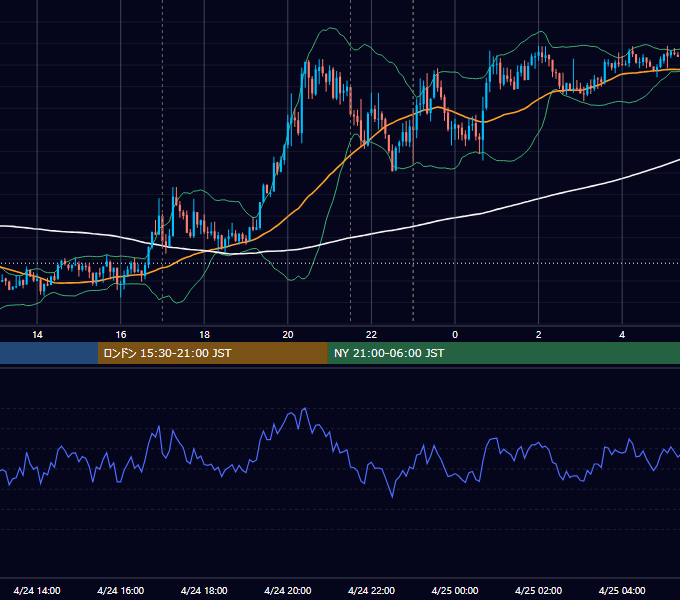Click the 4/24 22:00 date label
This screenshot has height=600, width=680.
point(371,590)
